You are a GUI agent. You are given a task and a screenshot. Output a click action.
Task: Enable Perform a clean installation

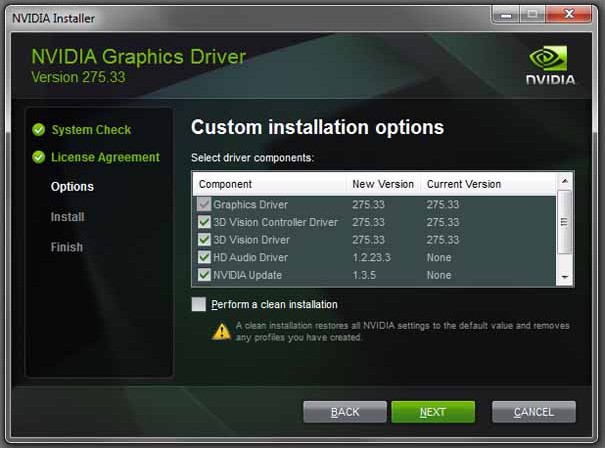pos(199,304)
